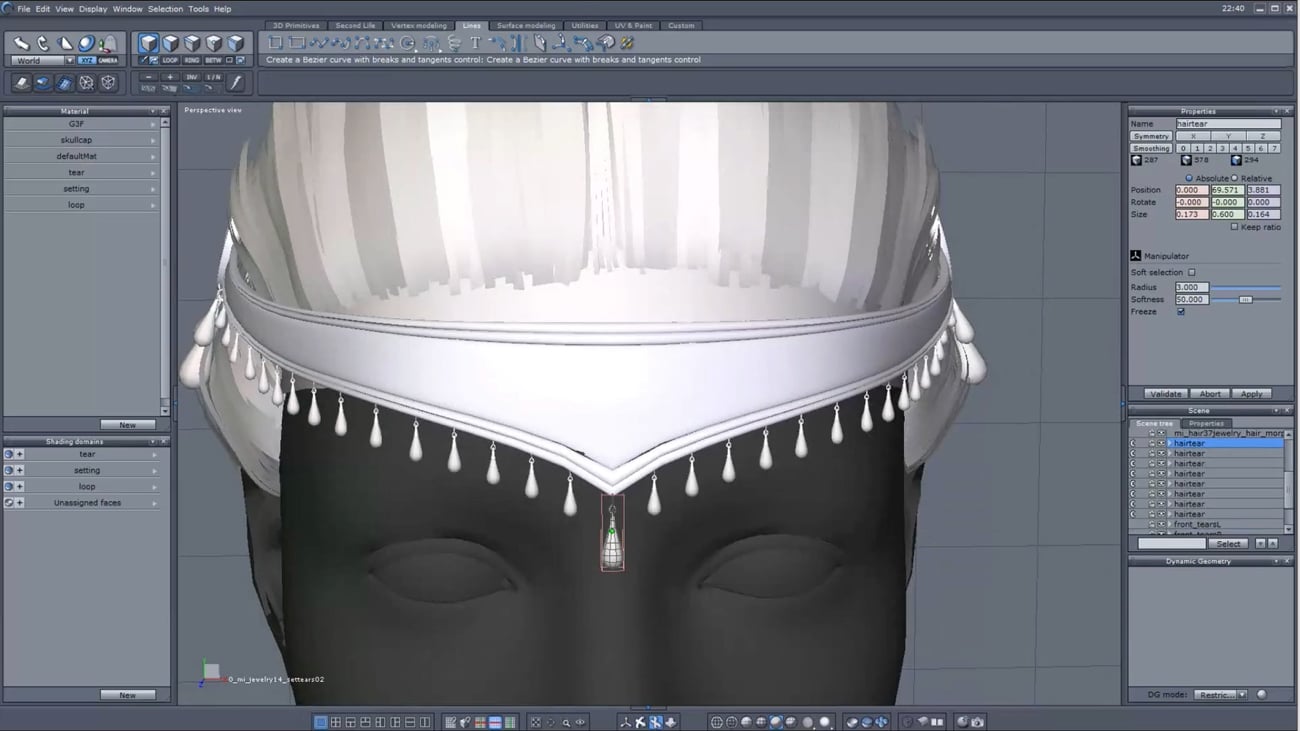This screenshot has height=731, width=1300.
Task: Click New in the Material panel
Action: [x=127, y=425]
